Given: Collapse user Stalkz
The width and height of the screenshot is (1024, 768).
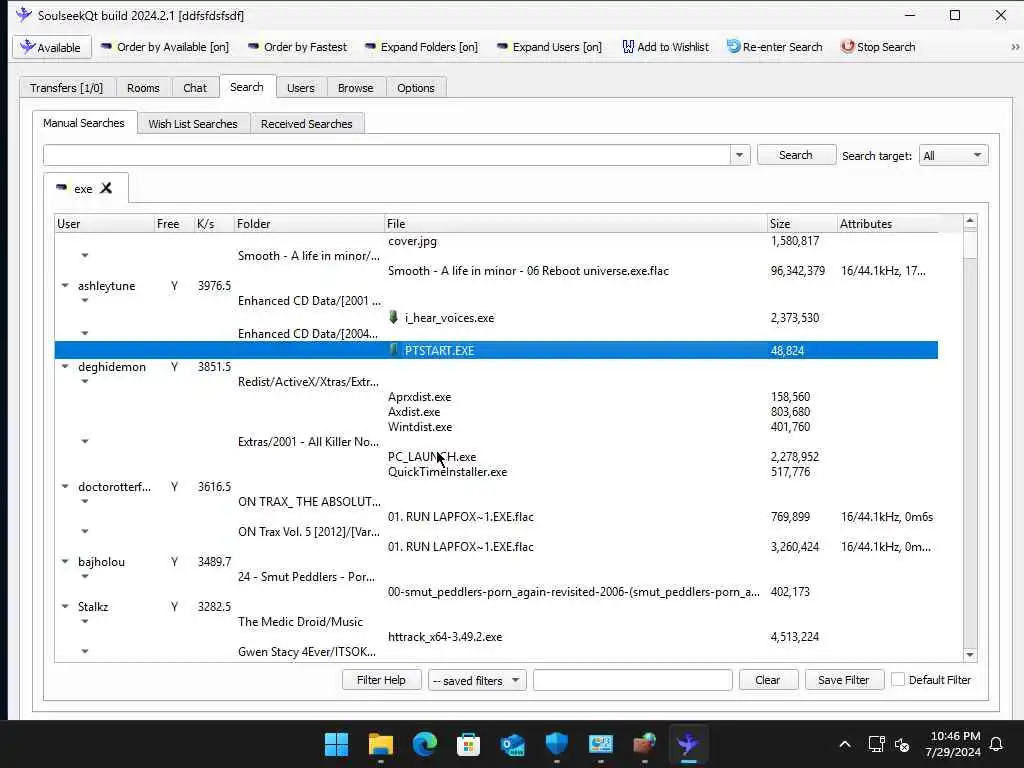Looking at the screenshot, I should [65, 607].
